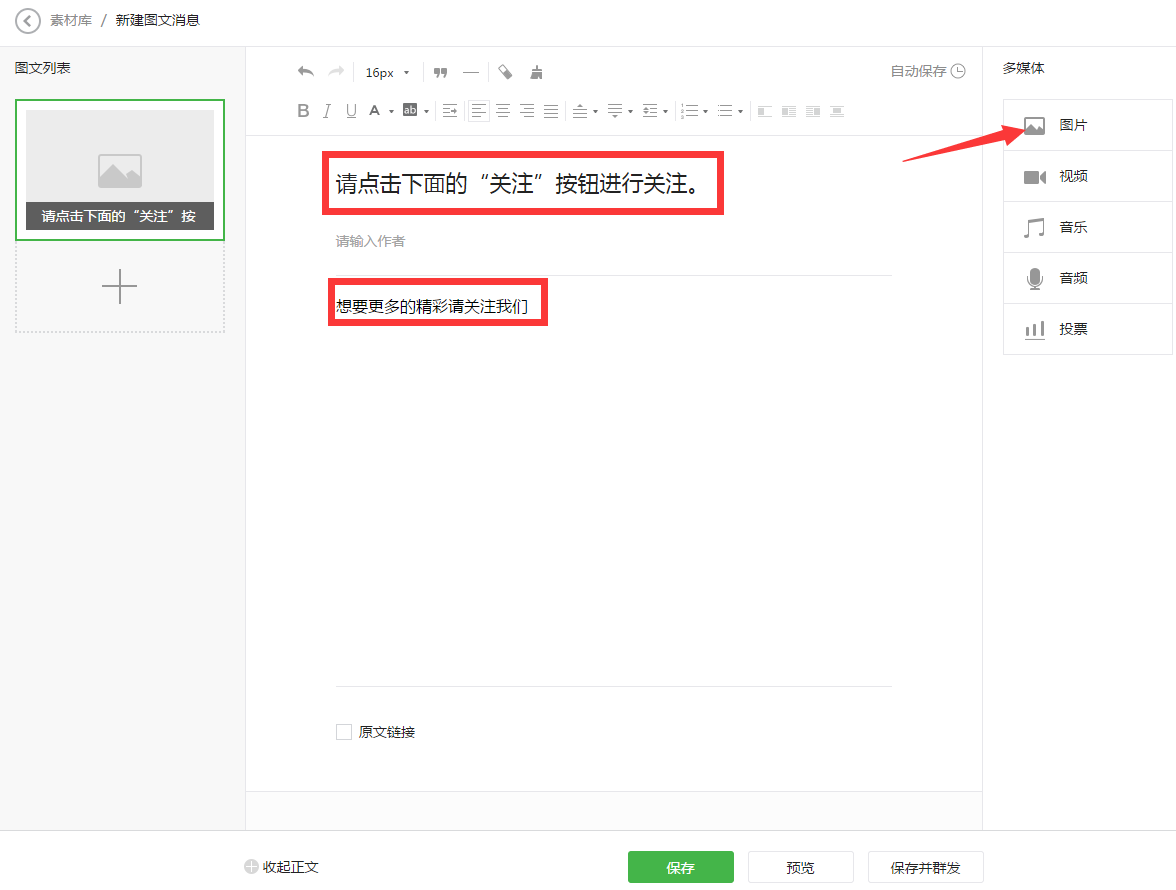Expand the line spacing dropdown

click(x=666, y=111)
